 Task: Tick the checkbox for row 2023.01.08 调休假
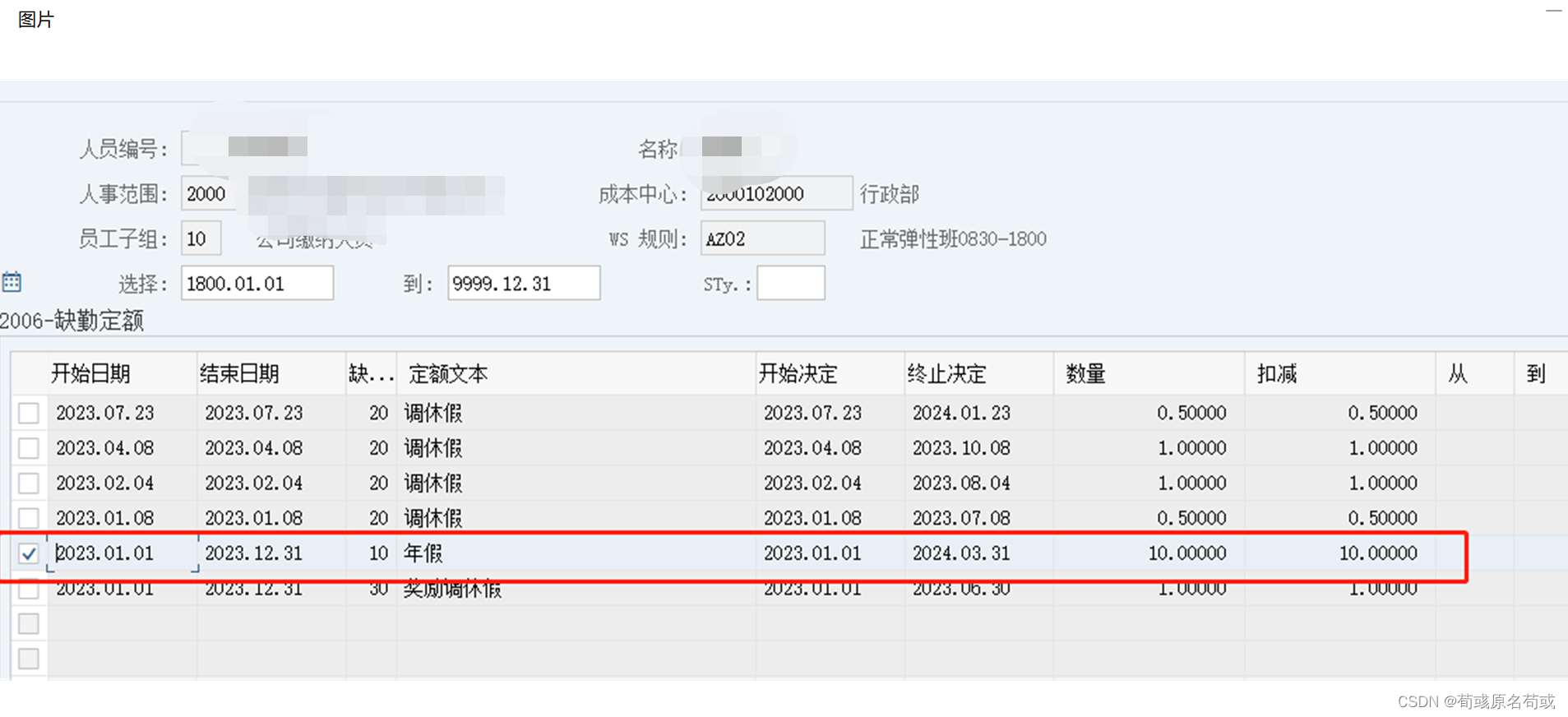[x=29, y=518]
